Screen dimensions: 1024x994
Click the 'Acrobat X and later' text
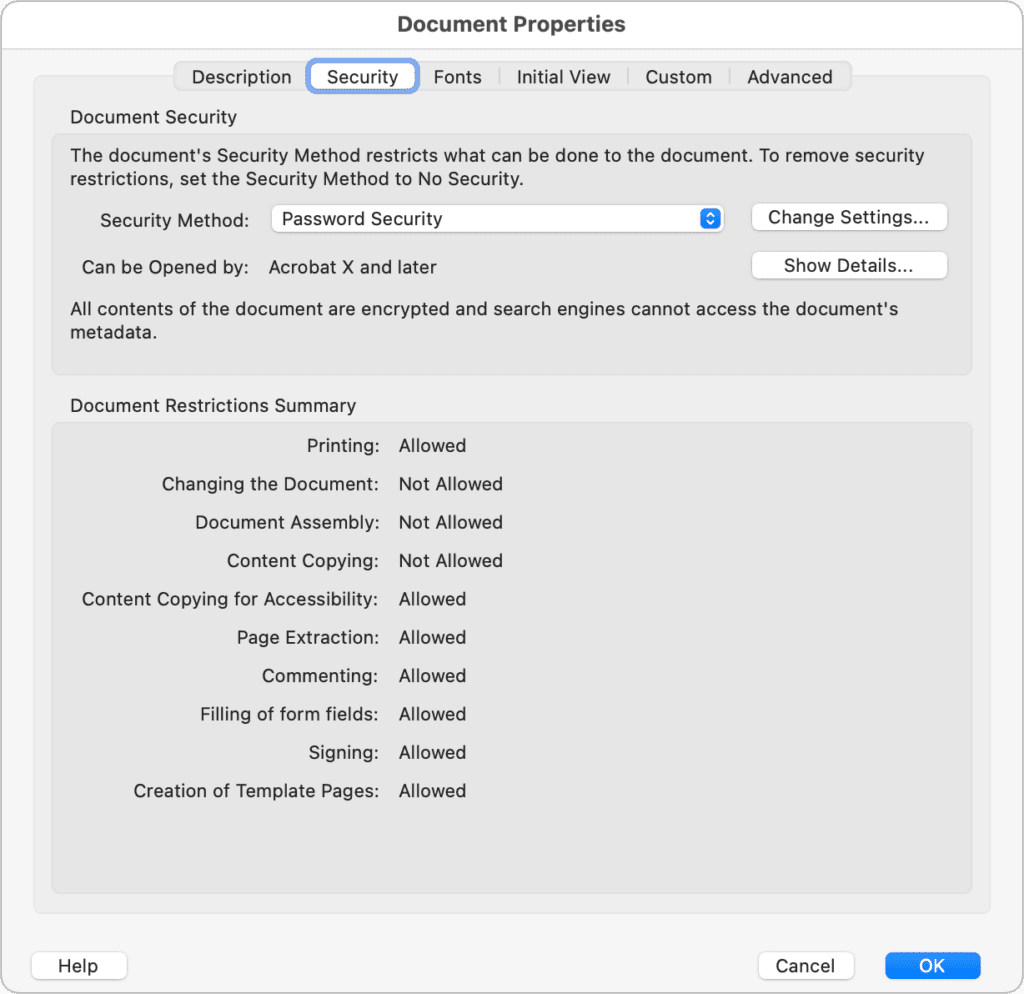(x=353, y=268)
